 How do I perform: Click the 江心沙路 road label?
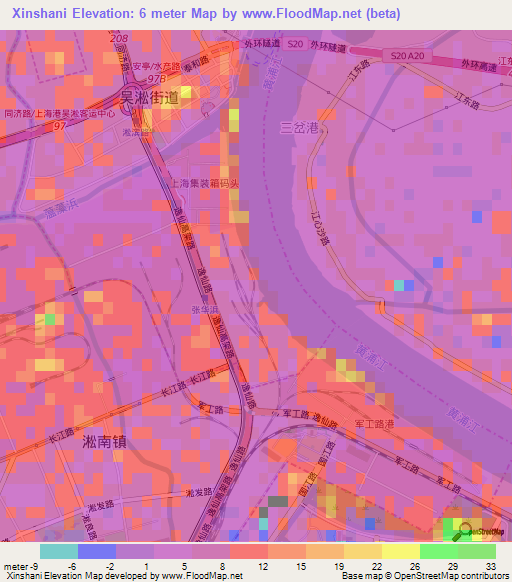[x=320, y=228]
